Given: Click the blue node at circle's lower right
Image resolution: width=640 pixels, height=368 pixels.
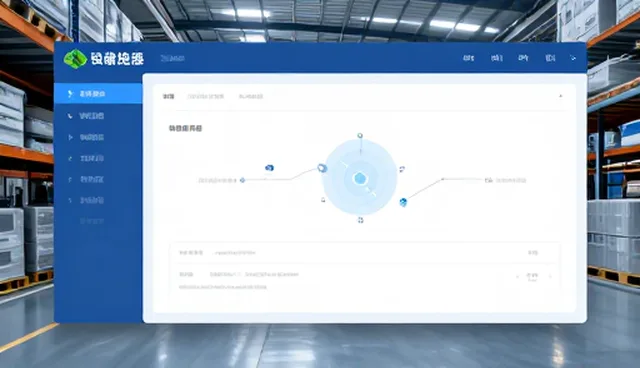Looking at the screenshot, I should 403,202.
